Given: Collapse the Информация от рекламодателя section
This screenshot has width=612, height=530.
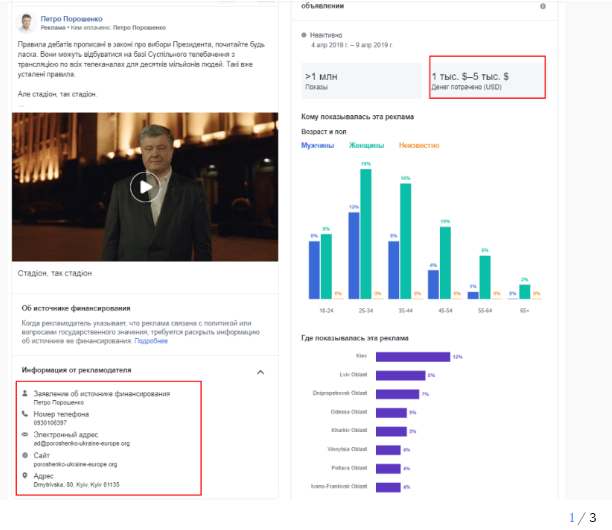Looking at the screenshot, I should 261,371.
